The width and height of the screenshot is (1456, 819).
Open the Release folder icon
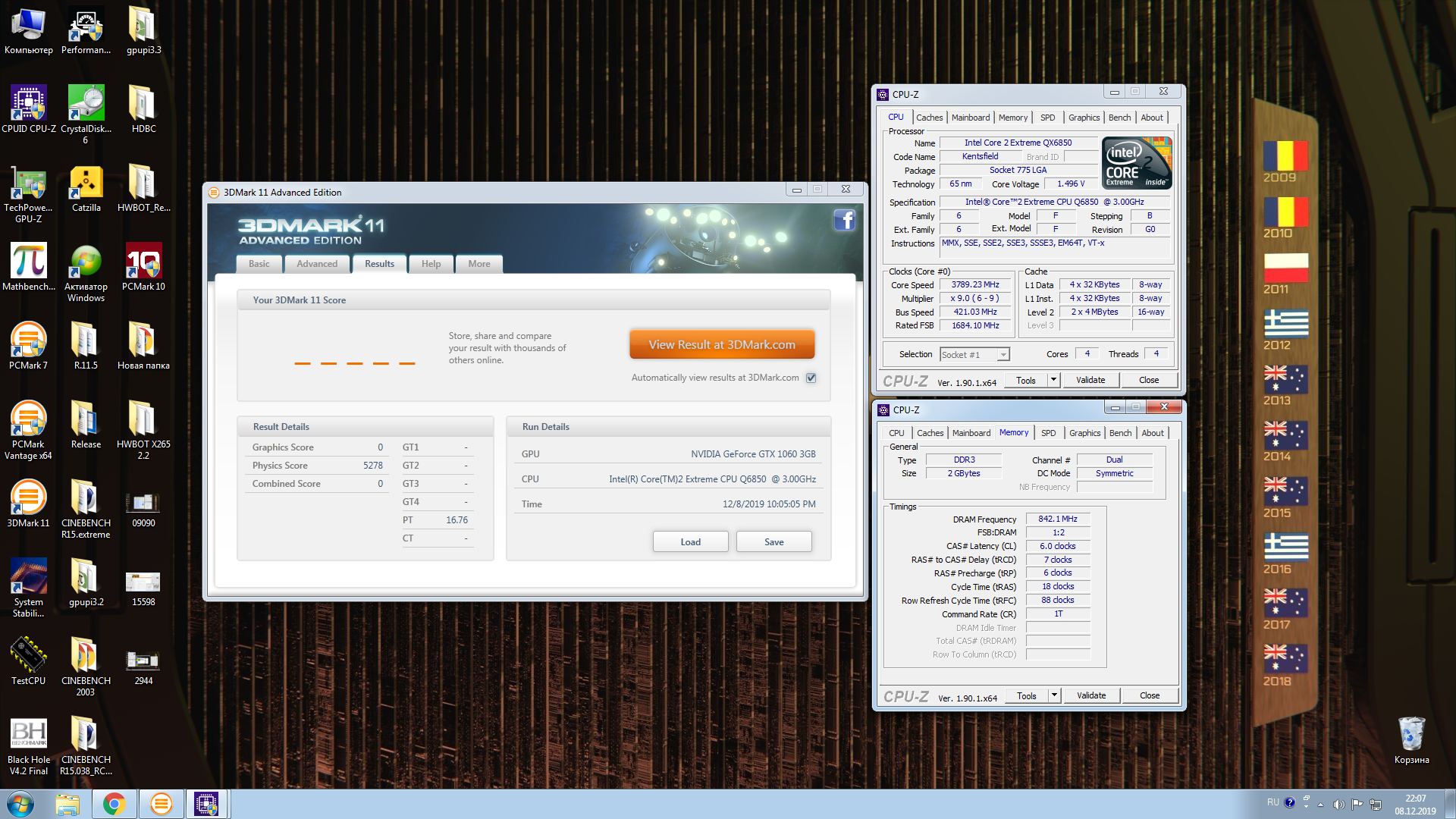click(86, 425)
